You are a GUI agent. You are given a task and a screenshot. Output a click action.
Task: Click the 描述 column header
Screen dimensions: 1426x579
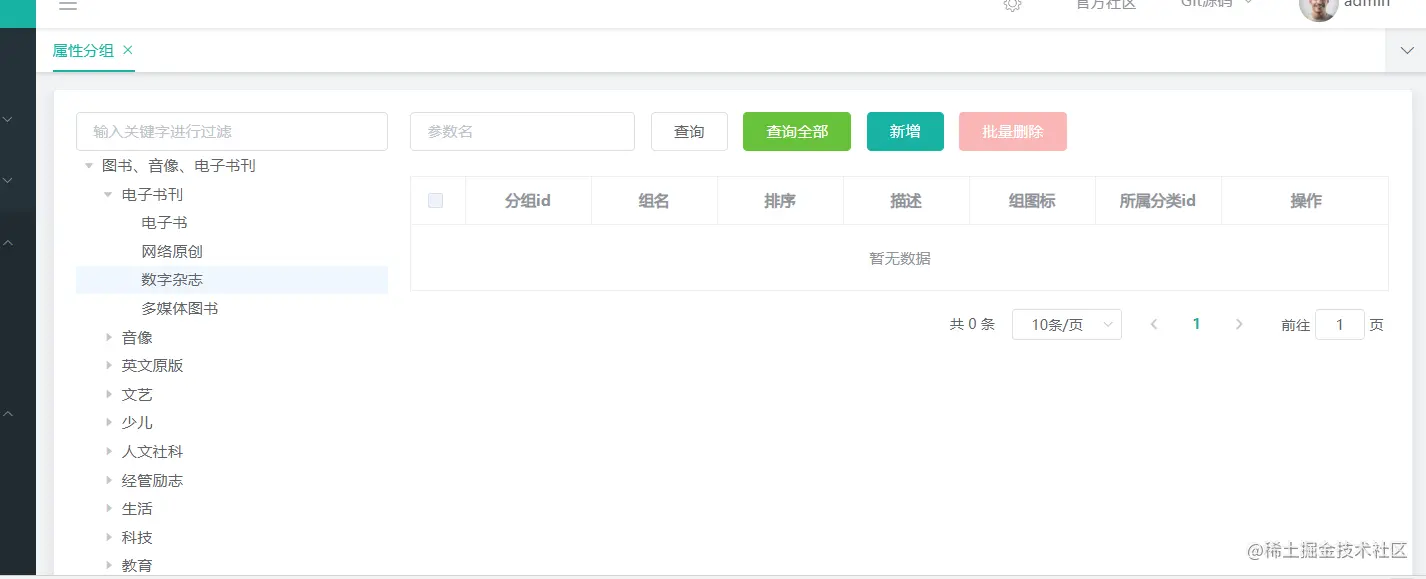[906, 201]
